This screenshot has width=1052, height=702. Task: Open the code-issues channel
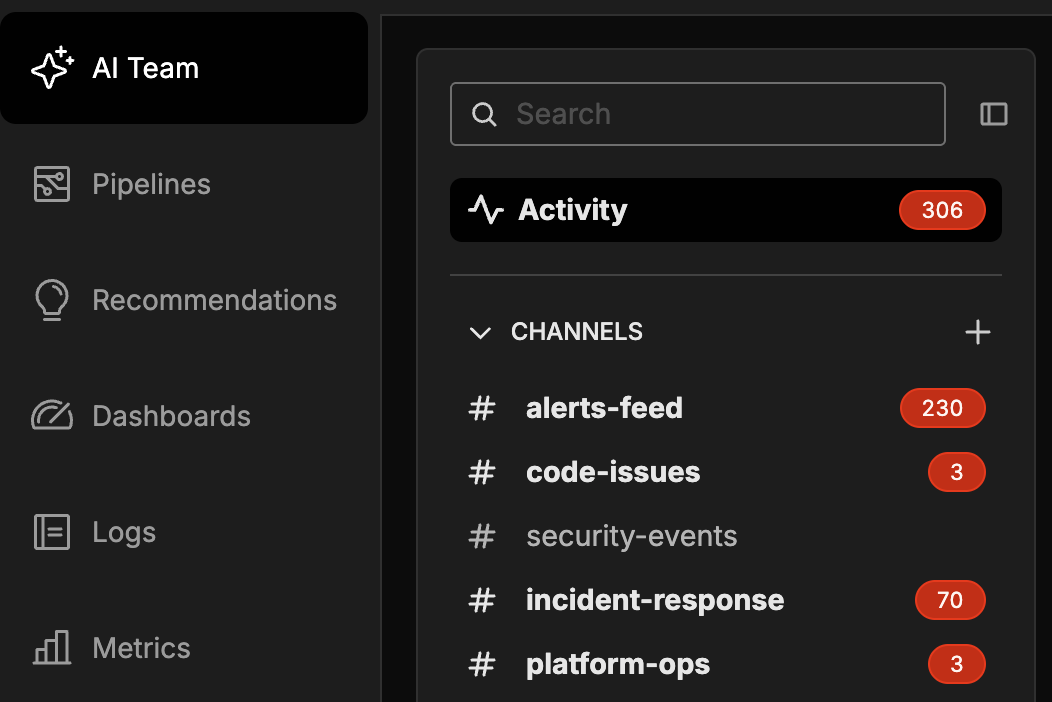point(613,472)
